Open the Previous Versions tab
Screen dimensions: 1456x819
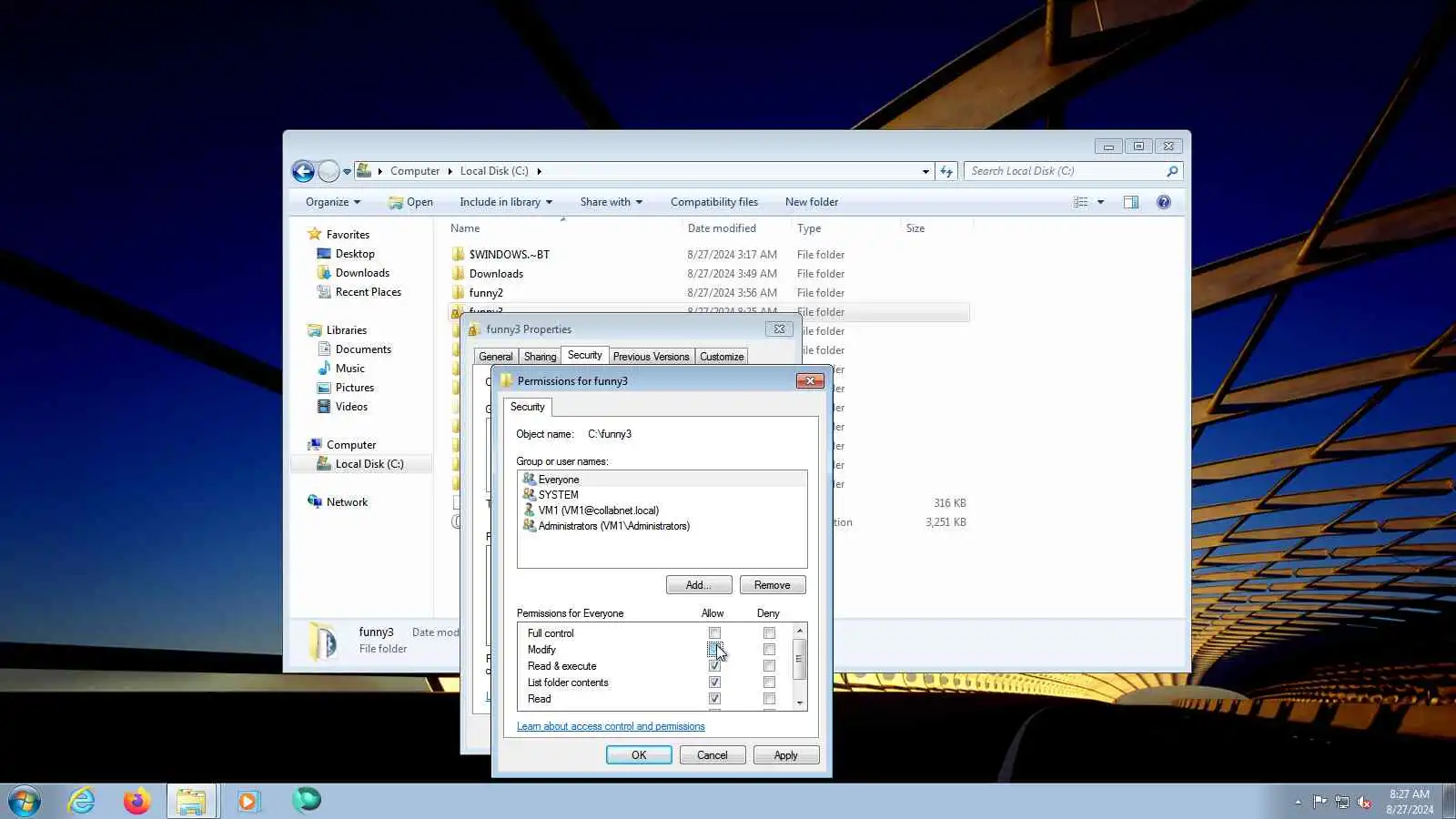(651, 357)
